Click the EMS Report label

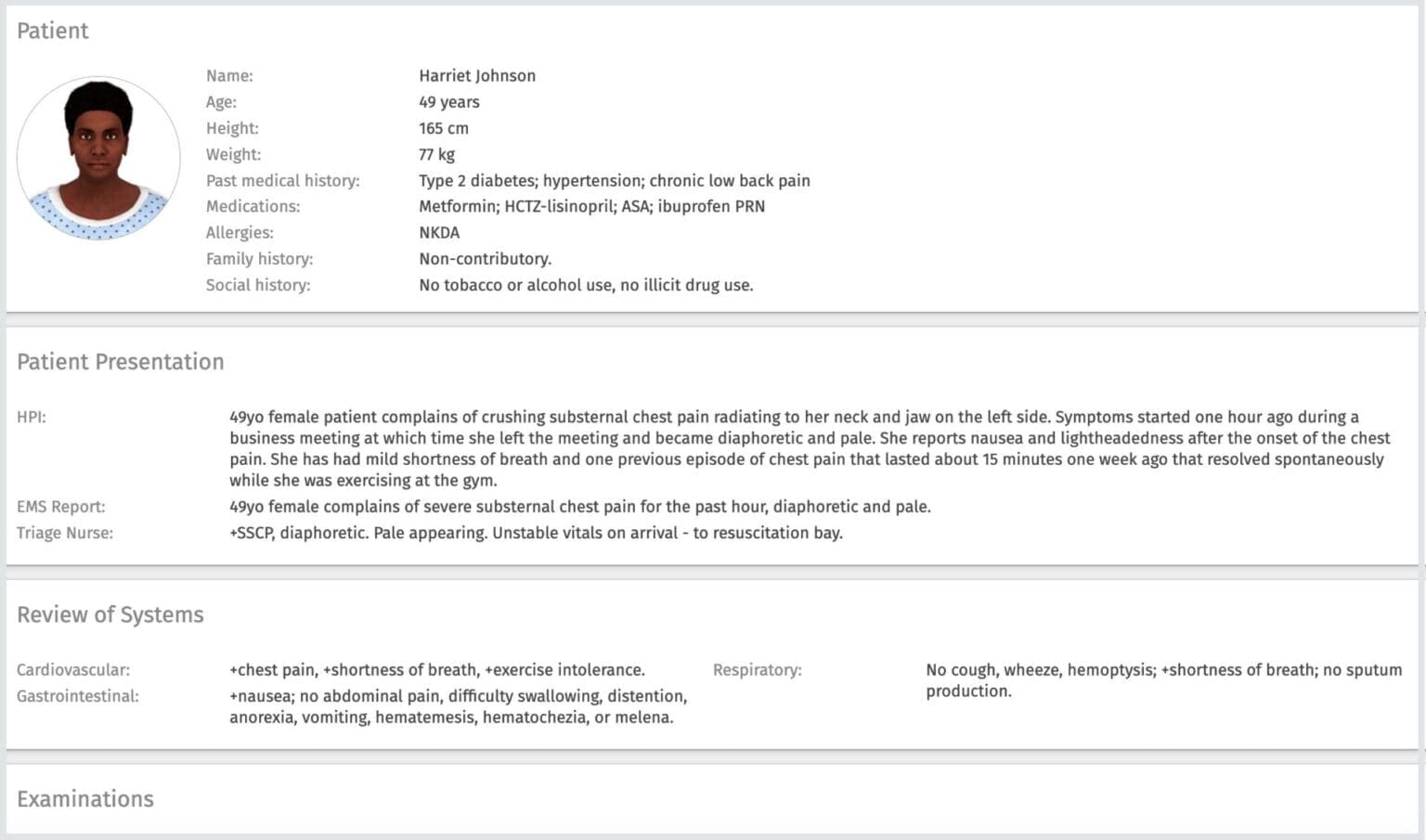pyautogui.click(x=61, y=507)
